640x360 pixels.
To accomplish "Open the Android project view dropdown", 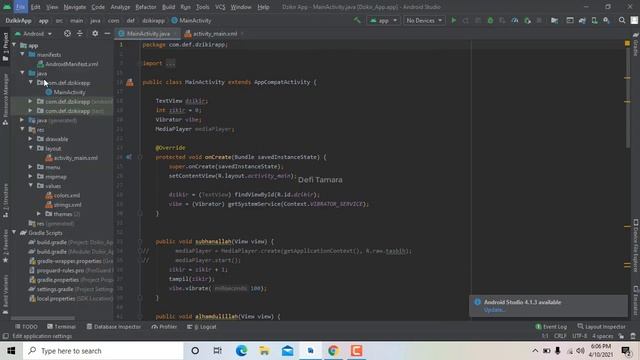I will coord(33,33).
